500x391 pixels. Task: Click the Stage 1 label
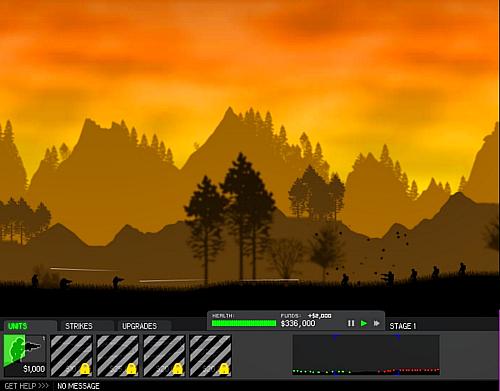[x=403, y=326]
